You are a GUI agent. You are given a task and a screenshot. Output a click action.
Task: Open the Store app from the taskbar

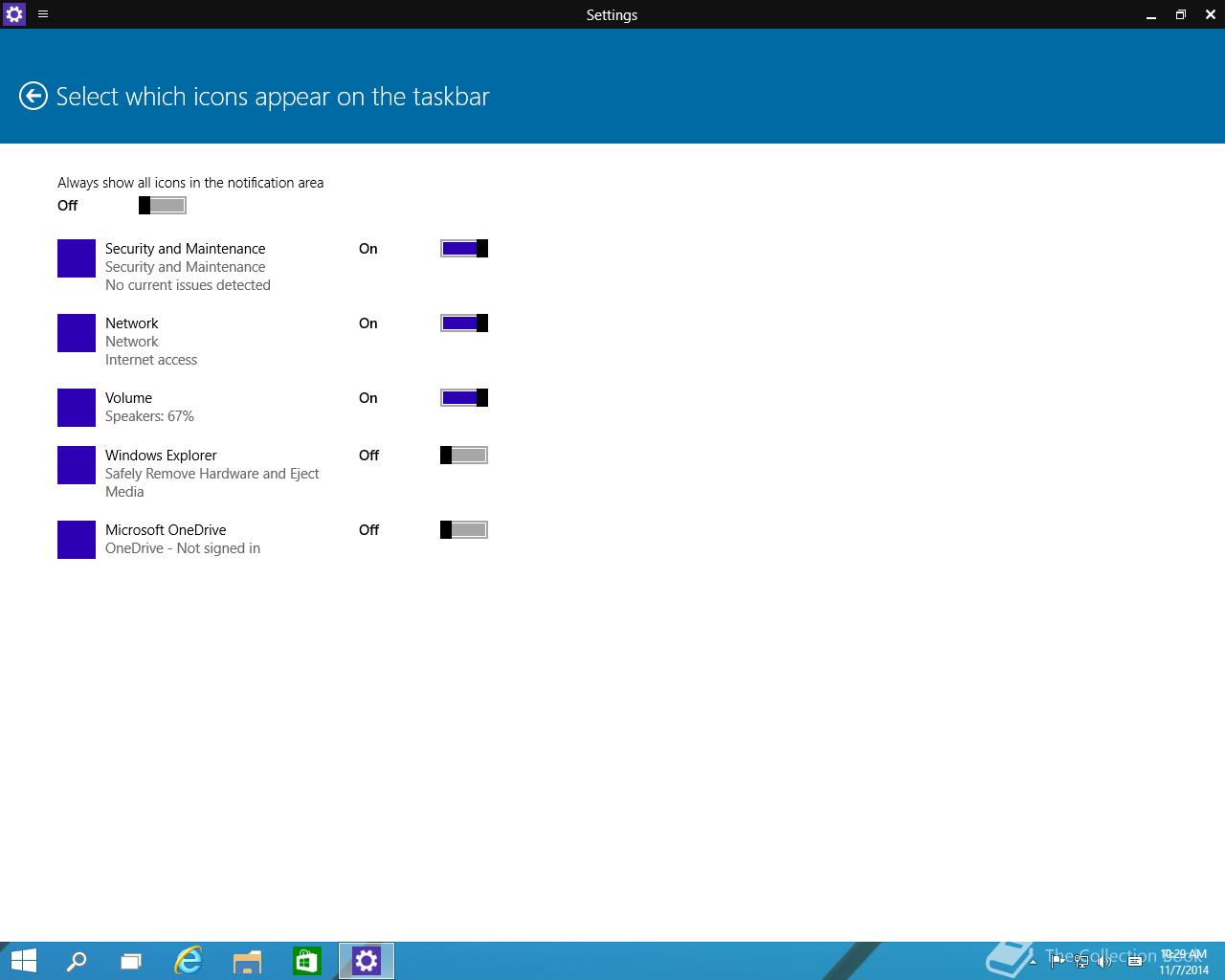(x=306, y=961)
